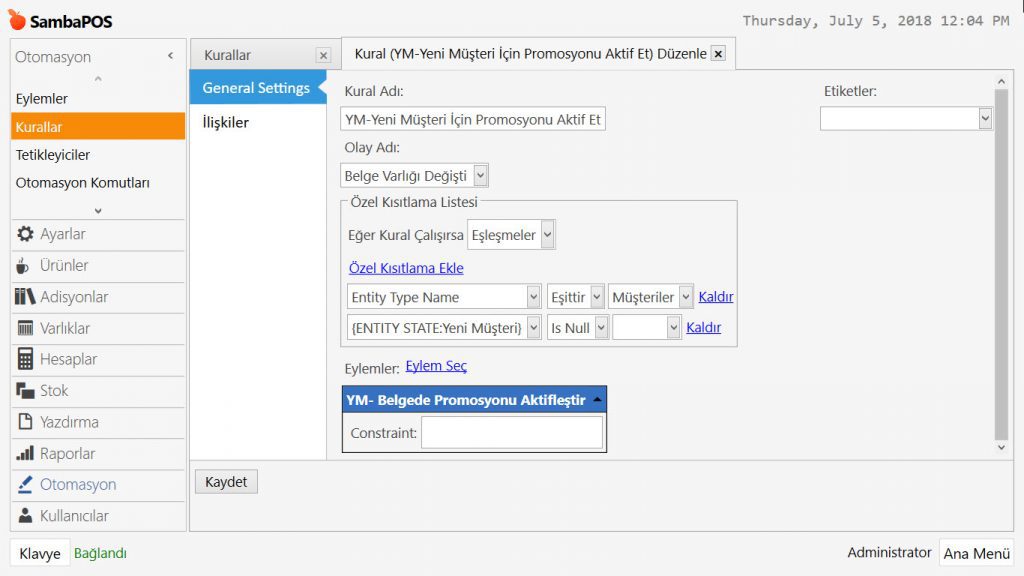Click the Kullanıcılar user icon
Screen dimensions: 1024x576
pos(25,516)
